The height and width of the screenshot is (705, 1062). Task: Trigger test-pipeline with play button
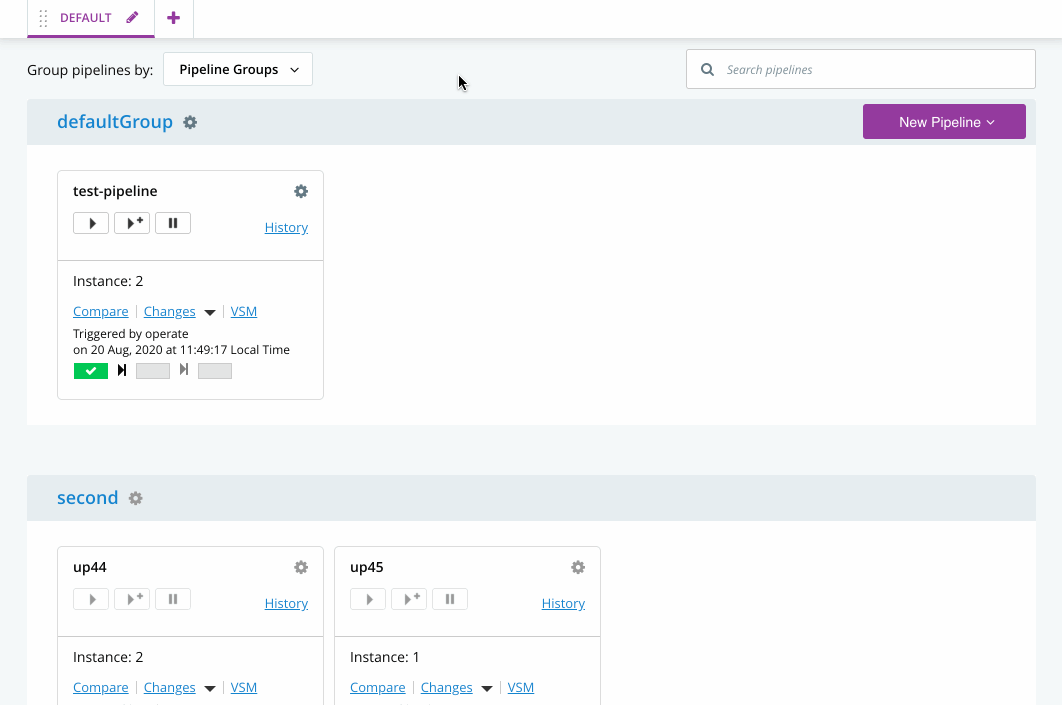[x=91, y=223]
